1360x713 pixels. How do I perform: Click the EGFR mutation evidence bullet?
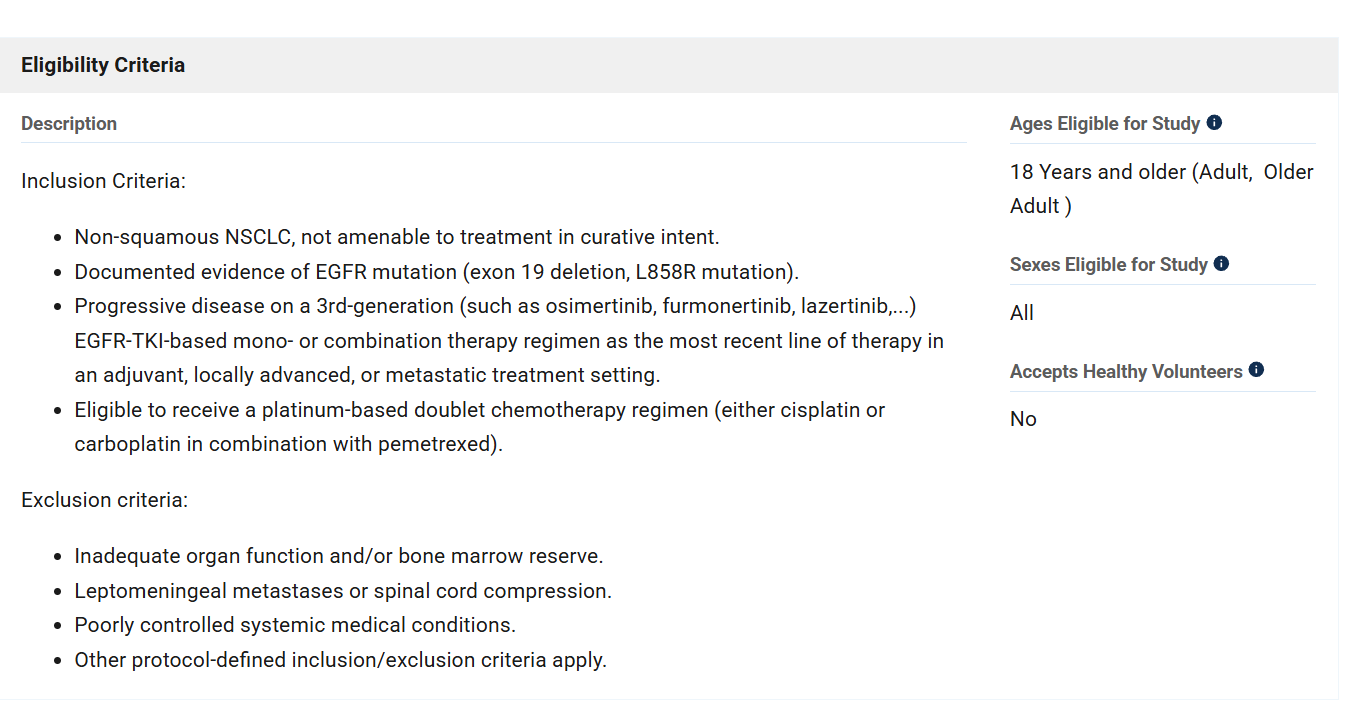tap(437, 272)
